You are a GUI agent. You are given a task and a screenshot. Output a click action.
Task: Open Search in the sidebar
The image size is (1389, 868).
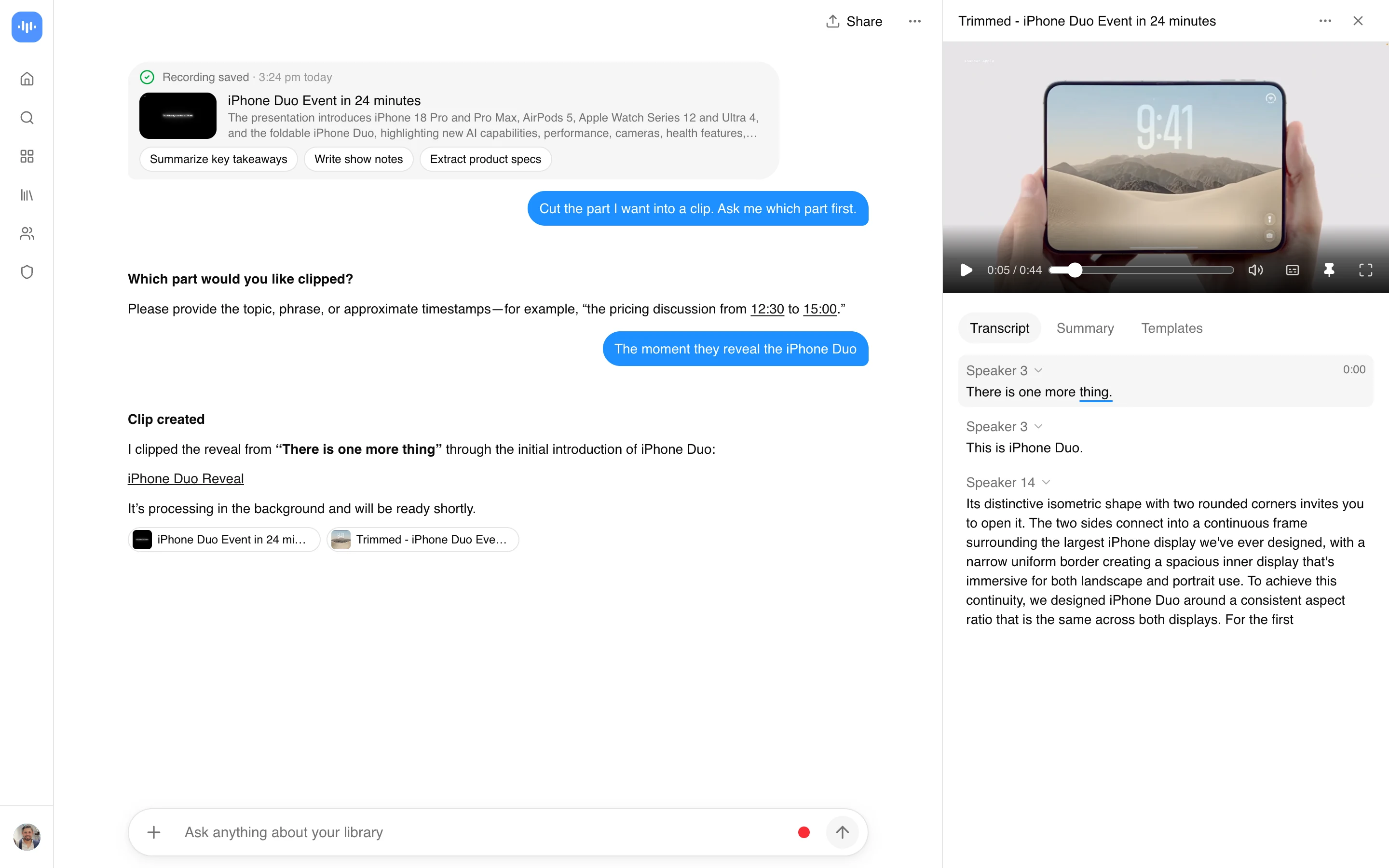click(x=27, y=118)
